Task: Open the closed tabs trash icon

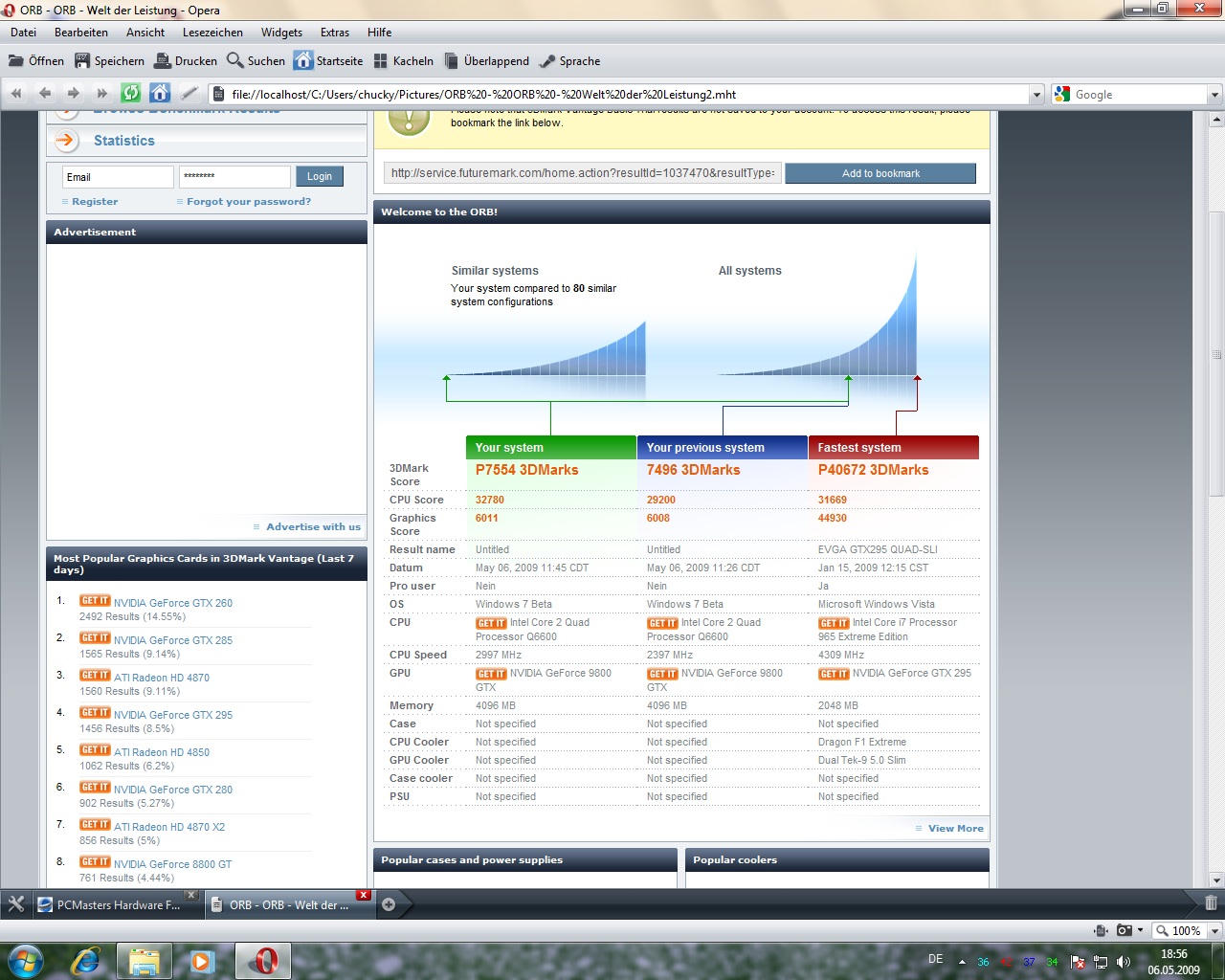Action: pyautogui.click(x=1211, y=902)
